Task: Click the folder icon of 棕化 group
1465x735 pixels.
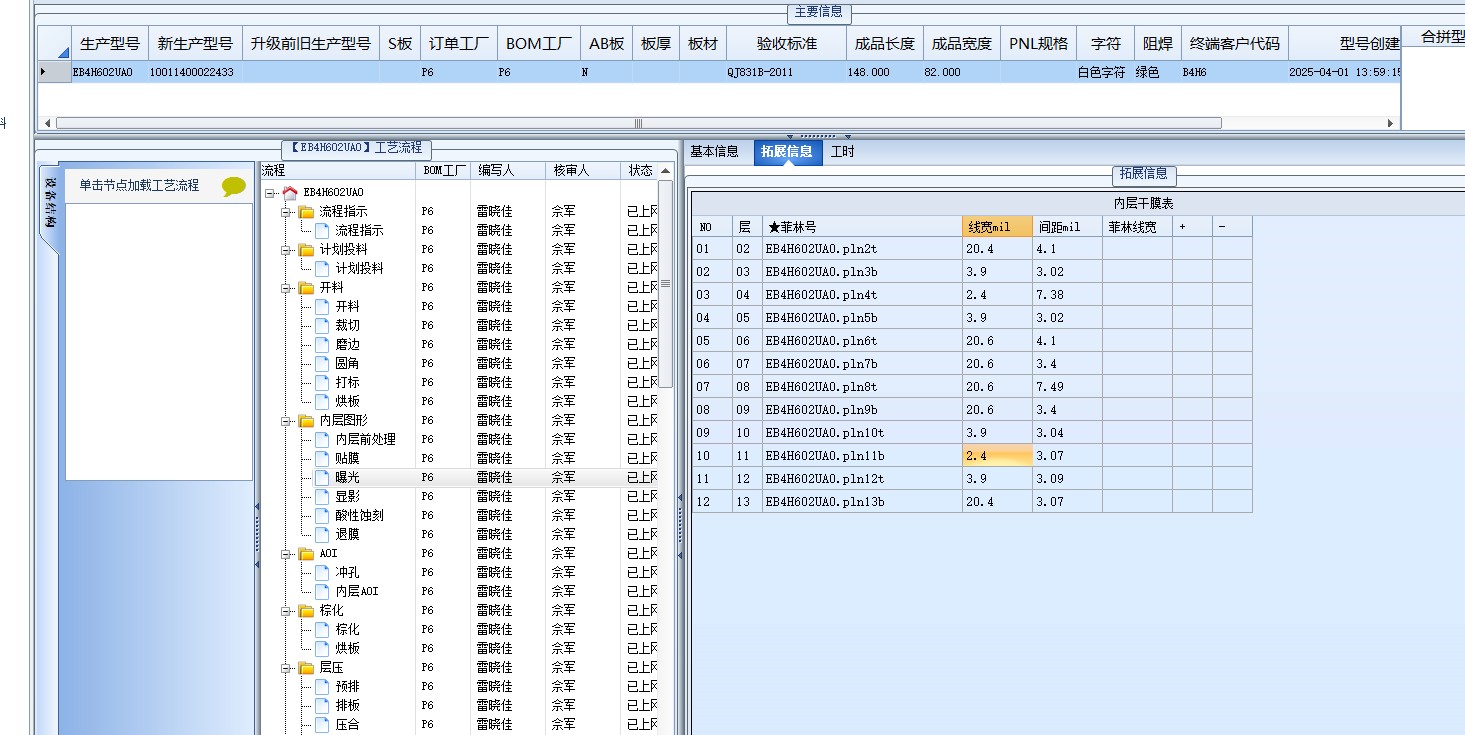Action: tap(306, 611)
